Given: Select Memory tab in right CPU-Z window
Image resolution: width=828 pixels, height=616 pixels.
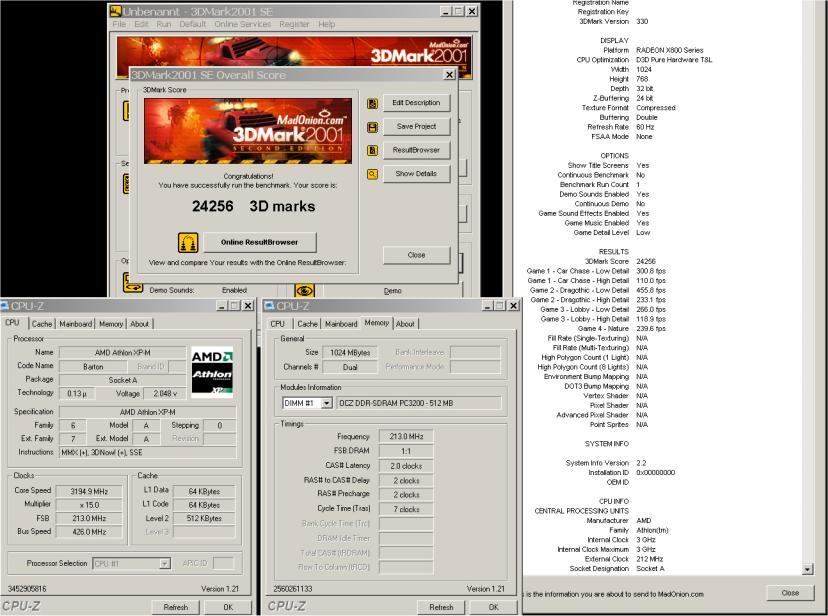Looking at the screenshot, I should 377,323.
